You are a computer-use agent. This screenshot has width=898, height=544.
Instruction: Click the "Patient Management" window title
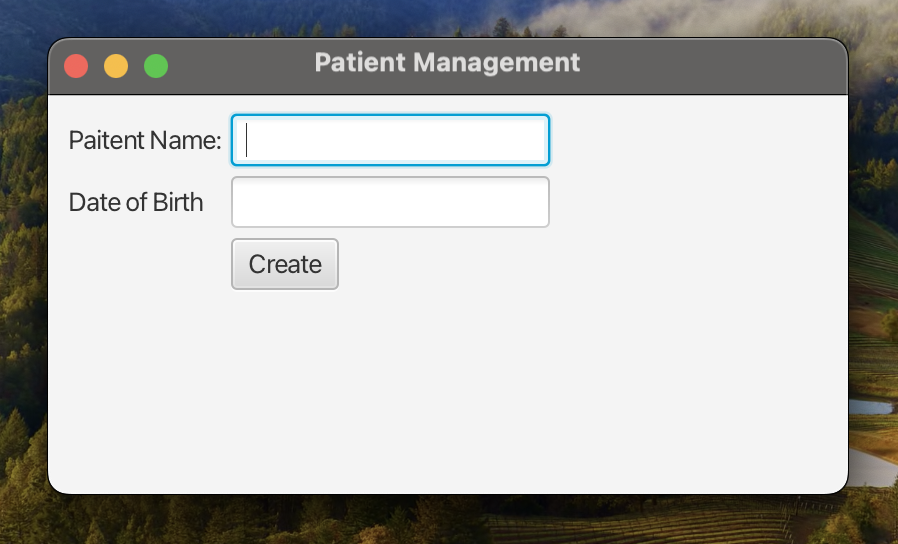[447, 62]
